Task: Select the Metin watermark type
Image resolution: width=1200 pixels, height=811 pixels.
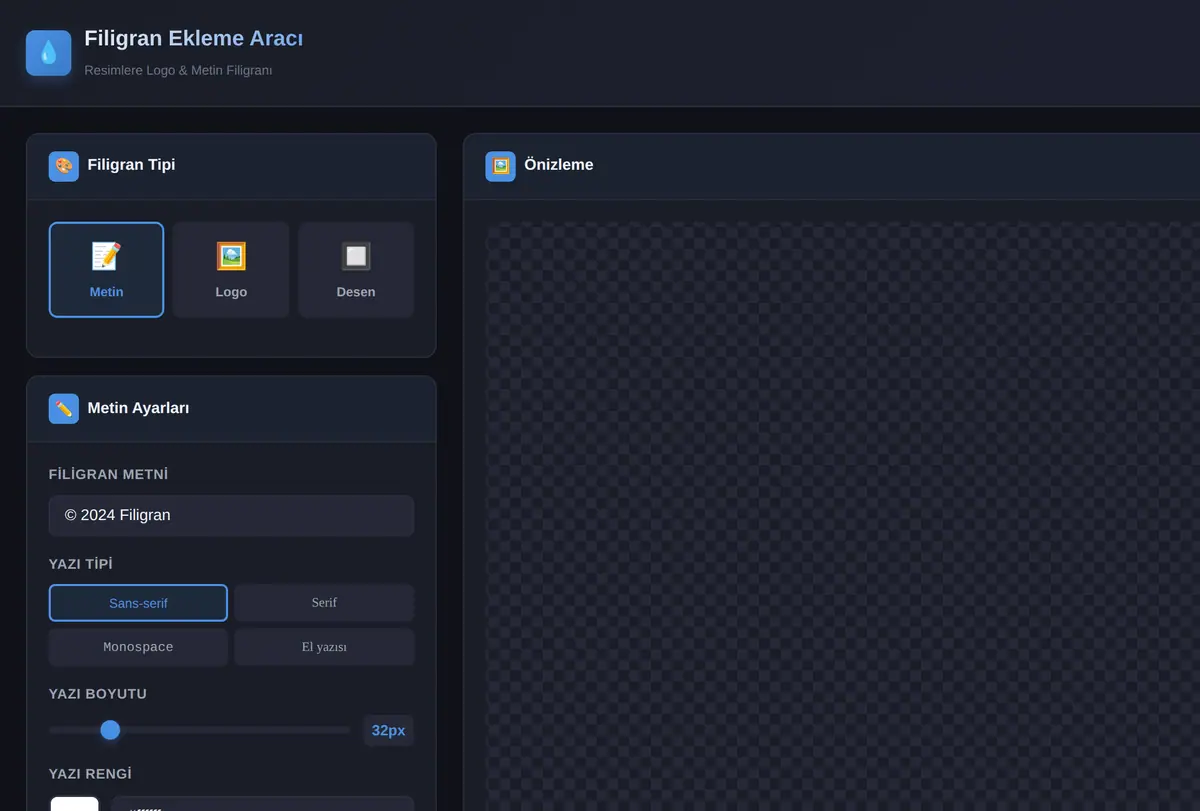Action: tap(106, 270)
